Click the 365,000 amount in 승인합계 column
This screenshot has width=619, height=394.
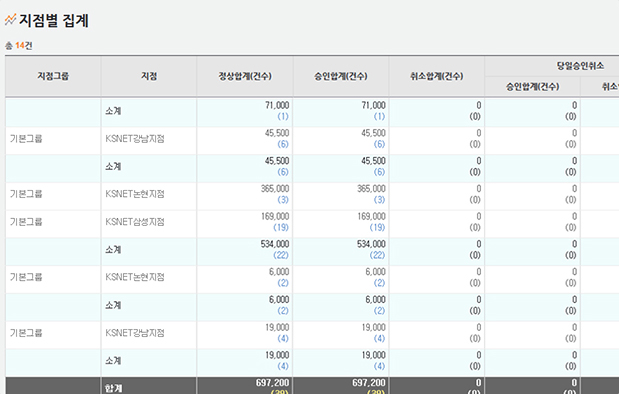pos(371,189)
